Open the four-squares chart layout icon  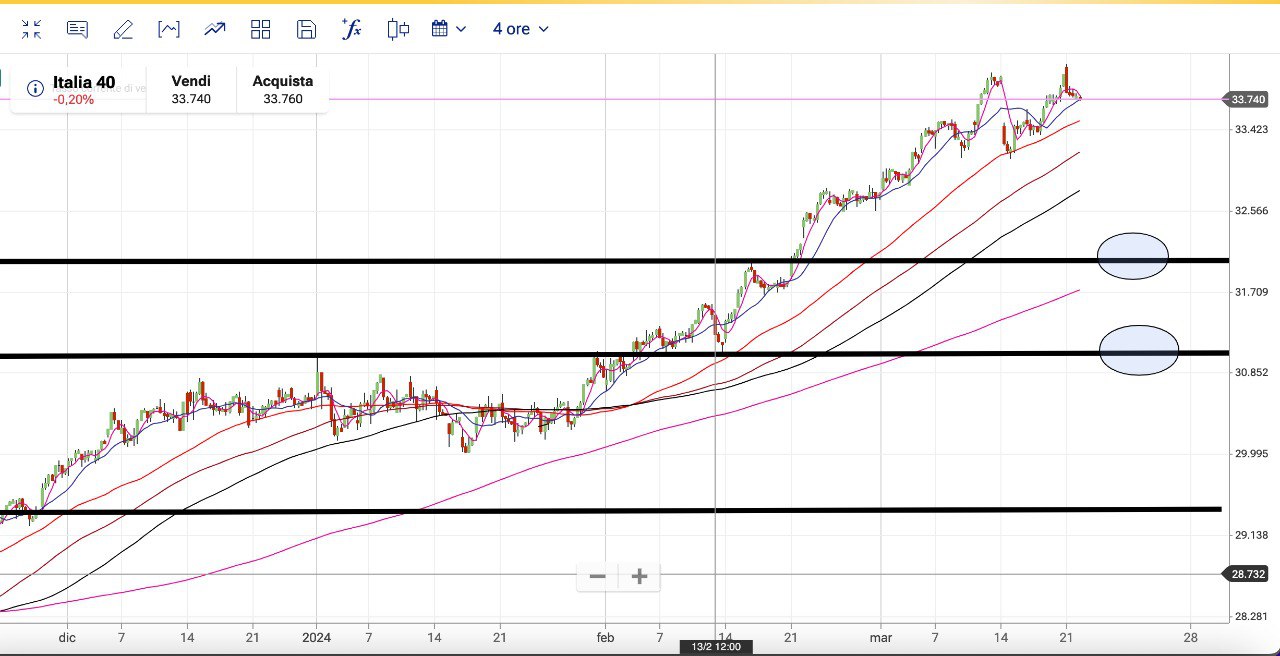click(x=261, y=29)
